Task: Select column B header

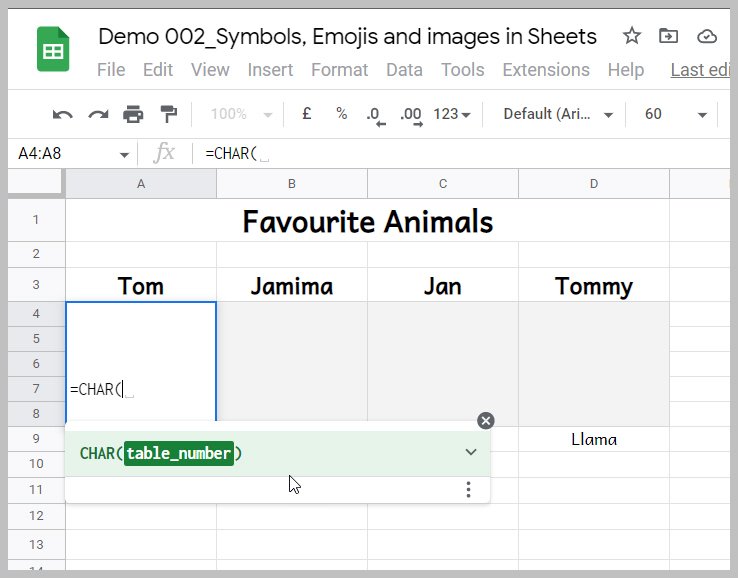Action: pos(292,184)
